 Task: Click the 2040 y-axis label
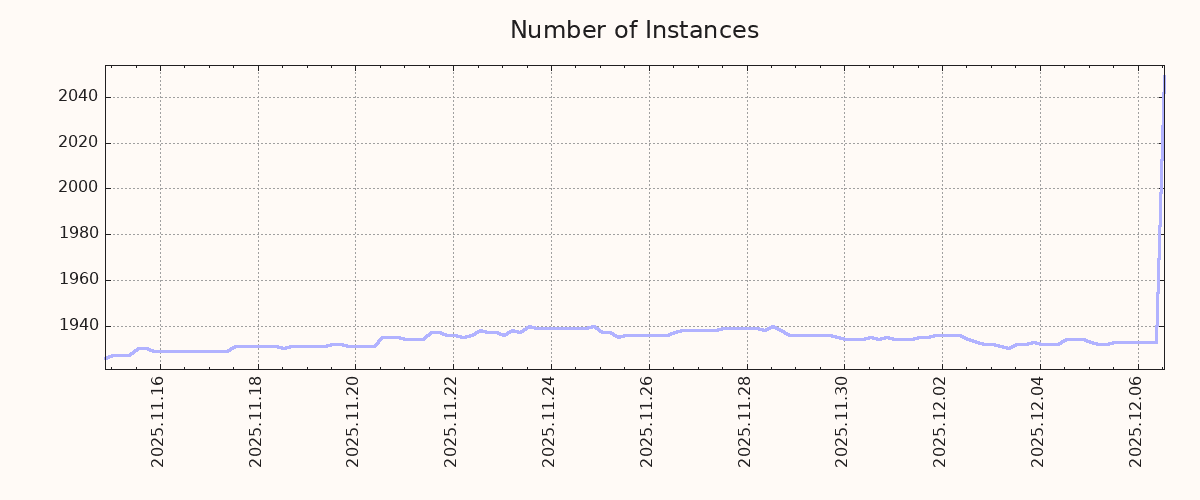tap(78, 97)
